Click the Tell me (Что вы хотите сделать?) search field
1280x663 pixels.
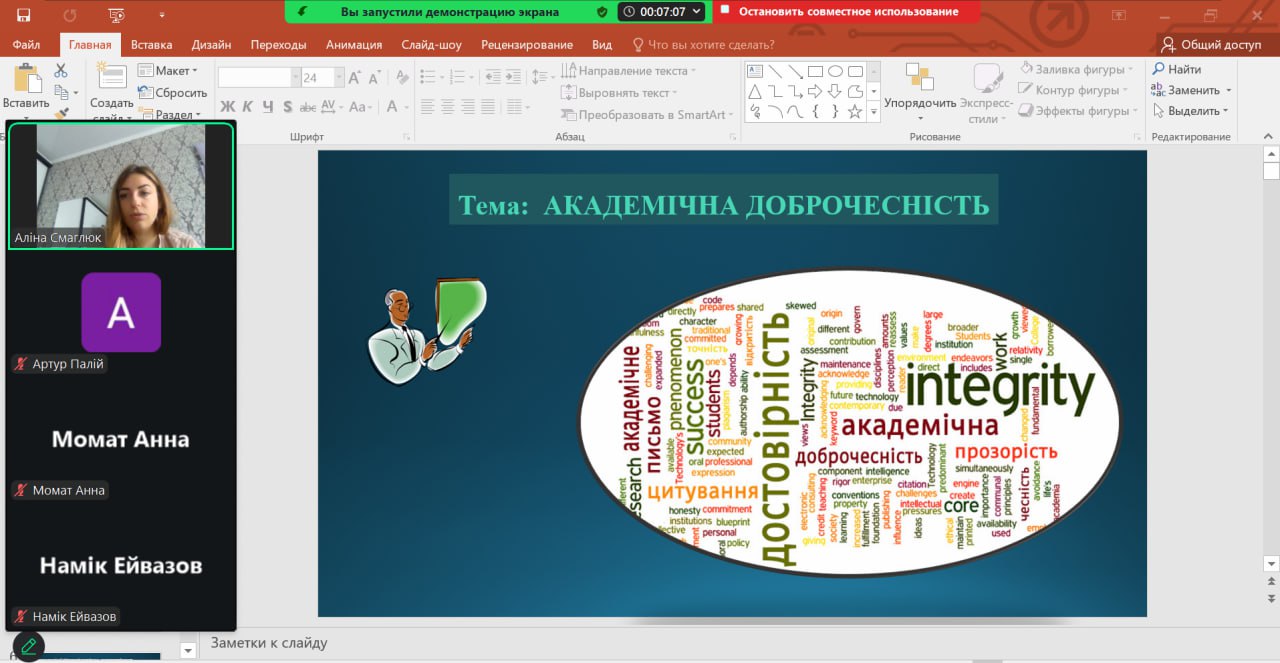click(710, 45)
